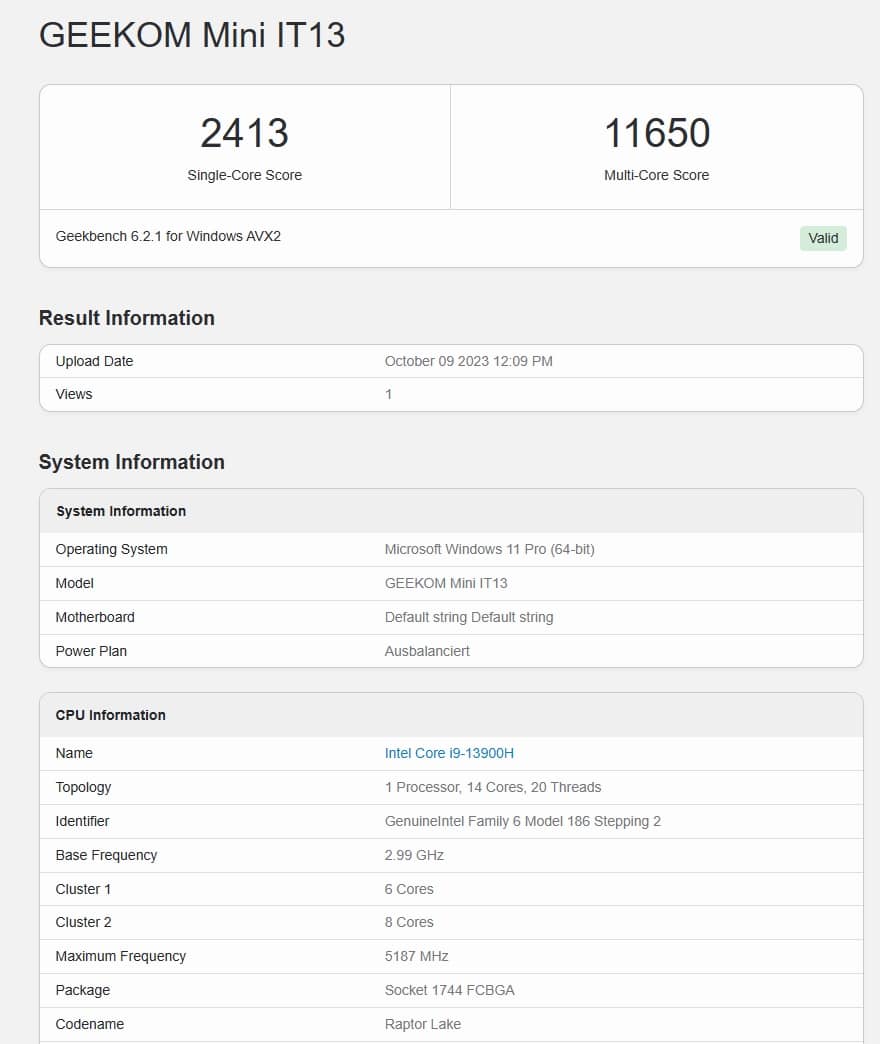Click the GEEKOM Mini IT13 page title
The height and width of the screenshot is (1044, 880).
pyautogui.click(x=192, y=35)
